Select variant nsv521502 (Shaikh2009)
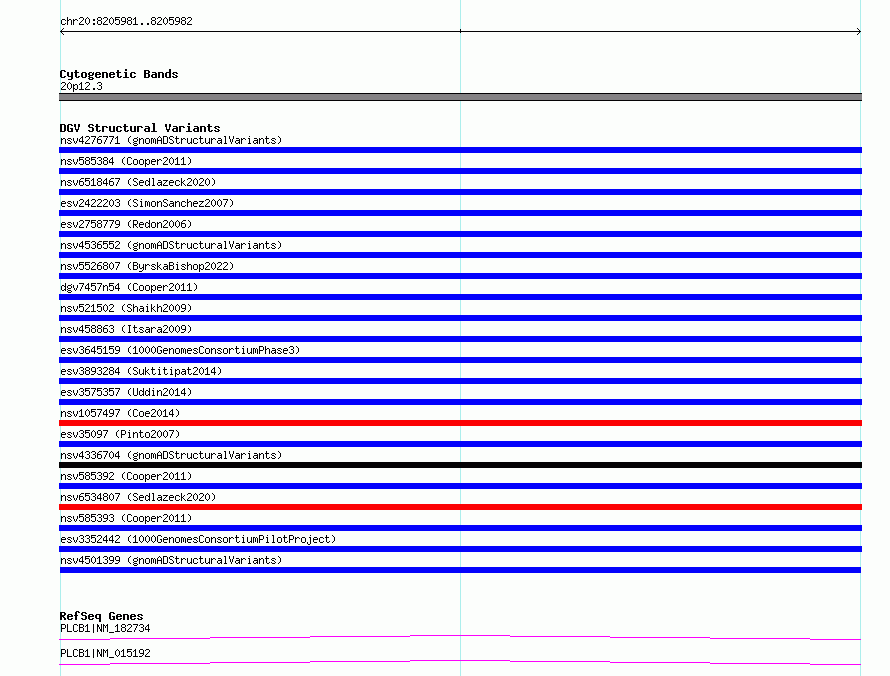 [x=126, y=308]
